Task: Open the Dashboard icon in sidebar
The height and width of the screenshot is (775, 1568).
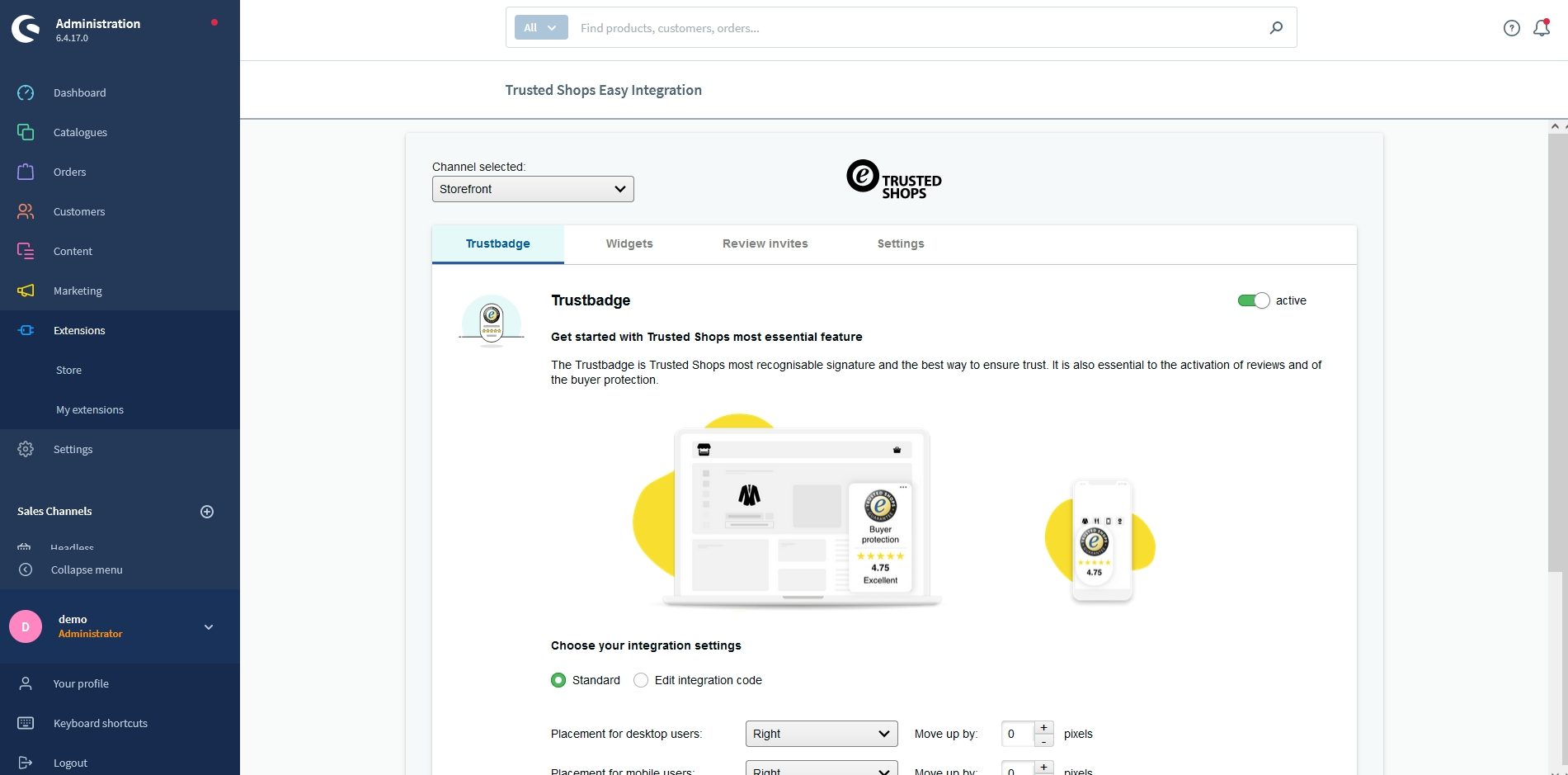Action: point(26,92)
